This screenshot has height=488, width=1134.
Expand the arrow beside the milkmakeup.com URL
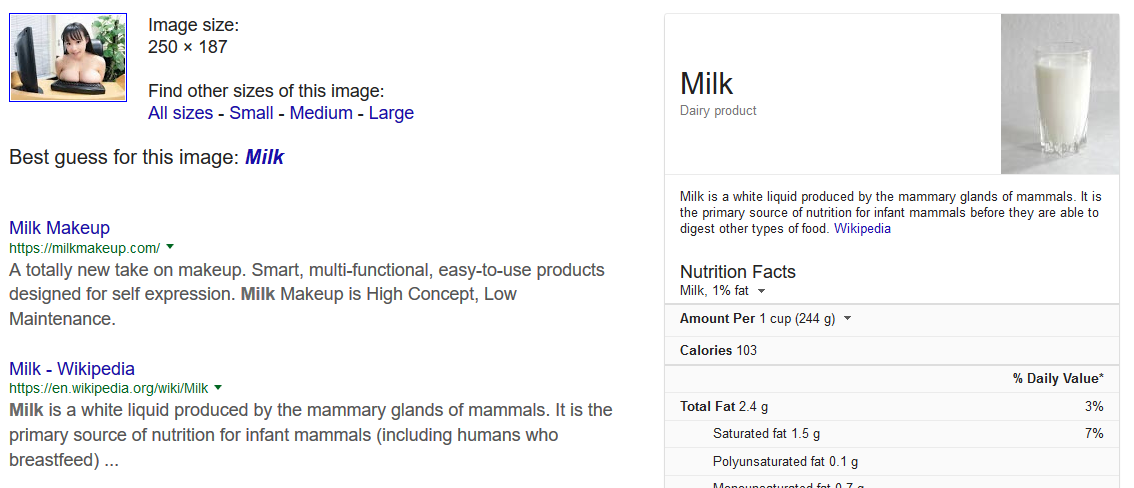coord(170,247)
